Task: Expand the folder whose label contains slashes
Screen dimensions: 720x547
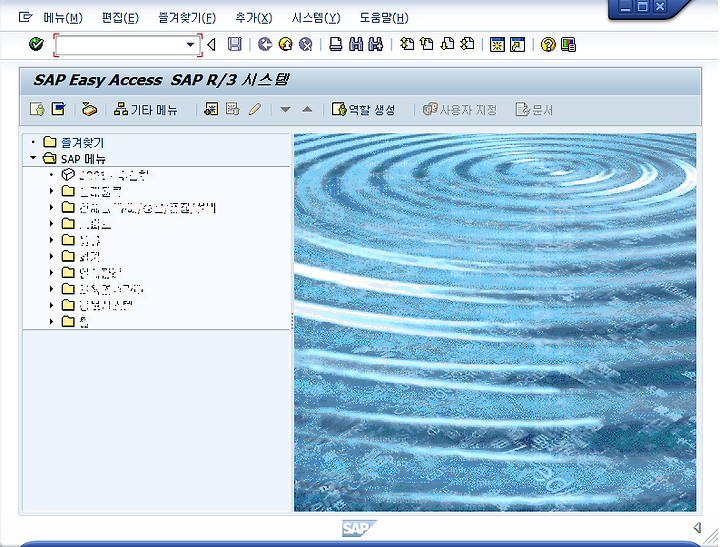Action: [x=51, y=208]
